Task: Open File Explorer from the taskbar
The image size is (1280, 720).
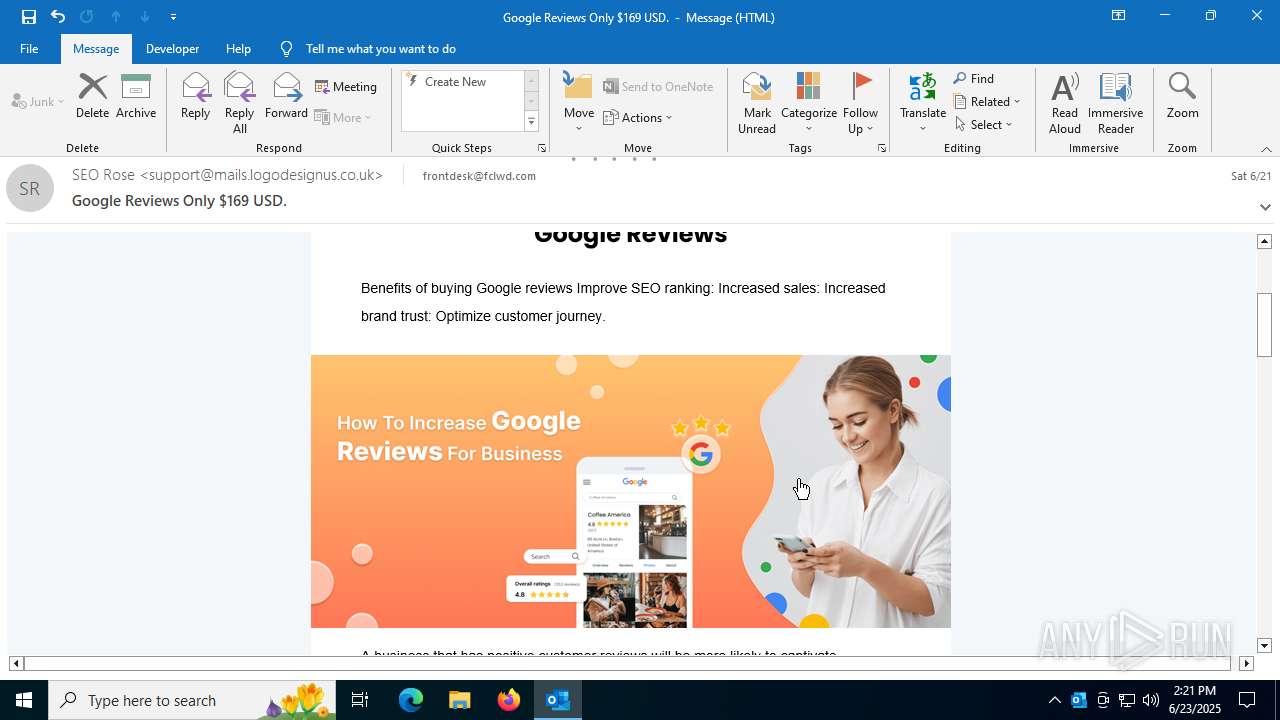Action: [459, 700]
